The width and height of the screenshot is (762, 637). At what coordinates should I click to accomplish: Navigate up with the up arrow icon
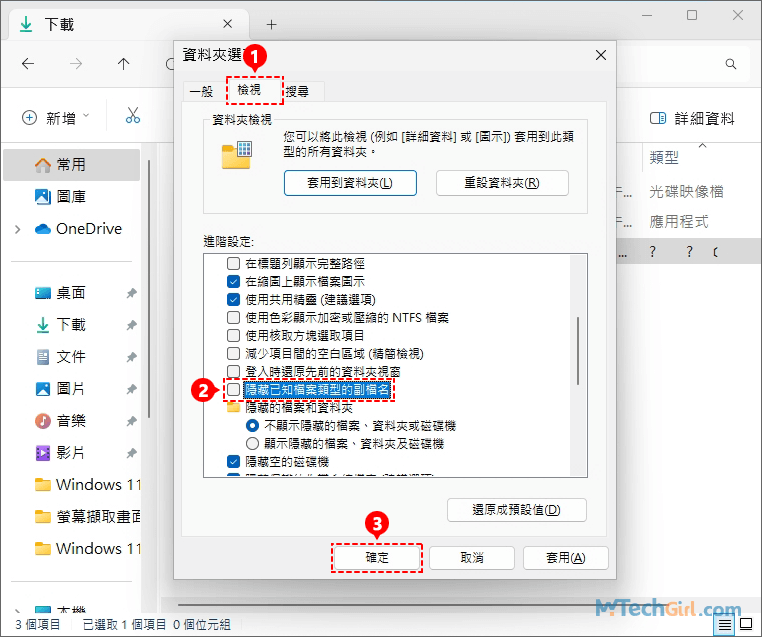pyautogui.click(x=123, y=64)
